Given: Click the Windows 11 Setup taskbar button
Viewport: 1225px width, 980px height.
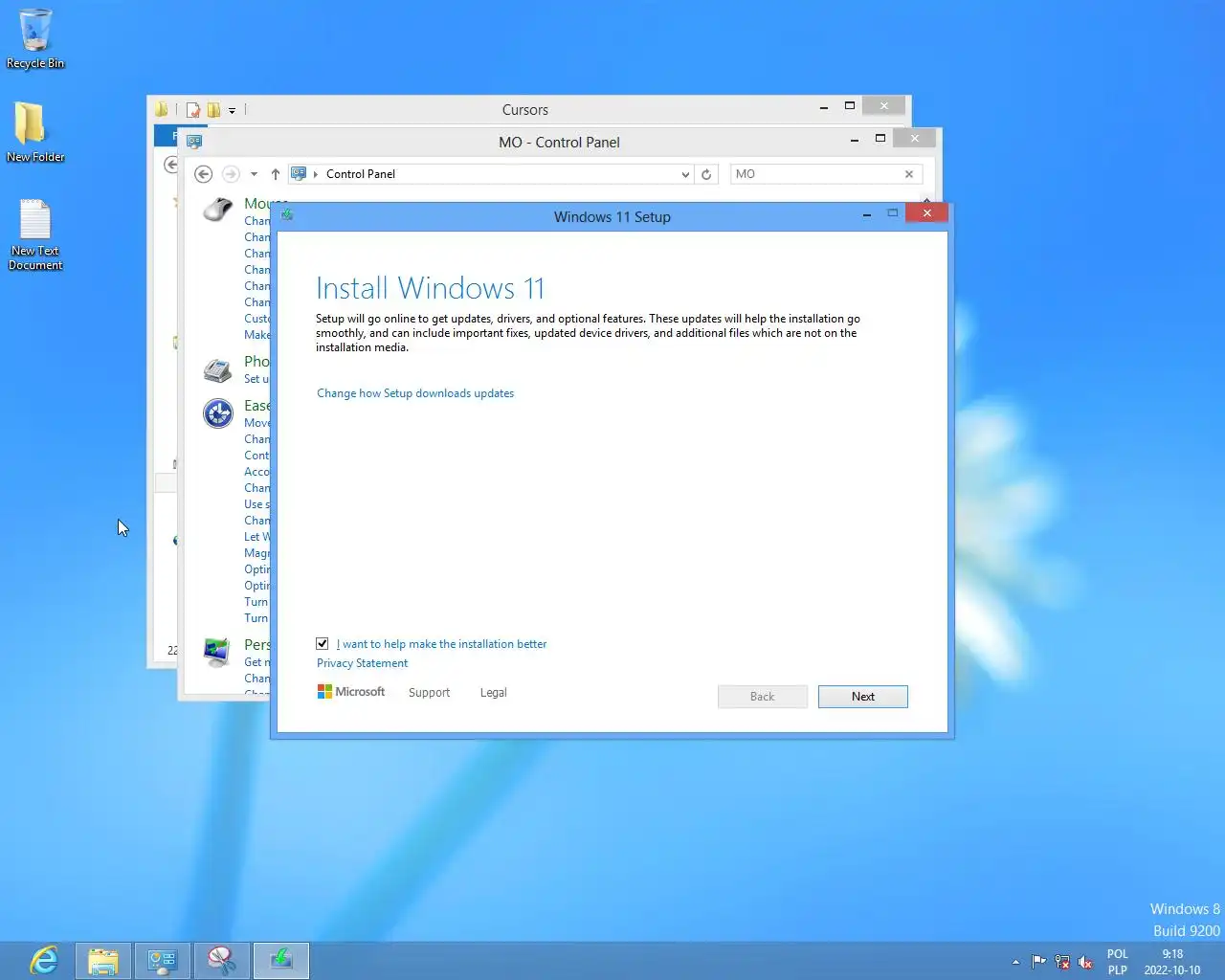Looking at the screenshot, I should click(x=281, y=960).
